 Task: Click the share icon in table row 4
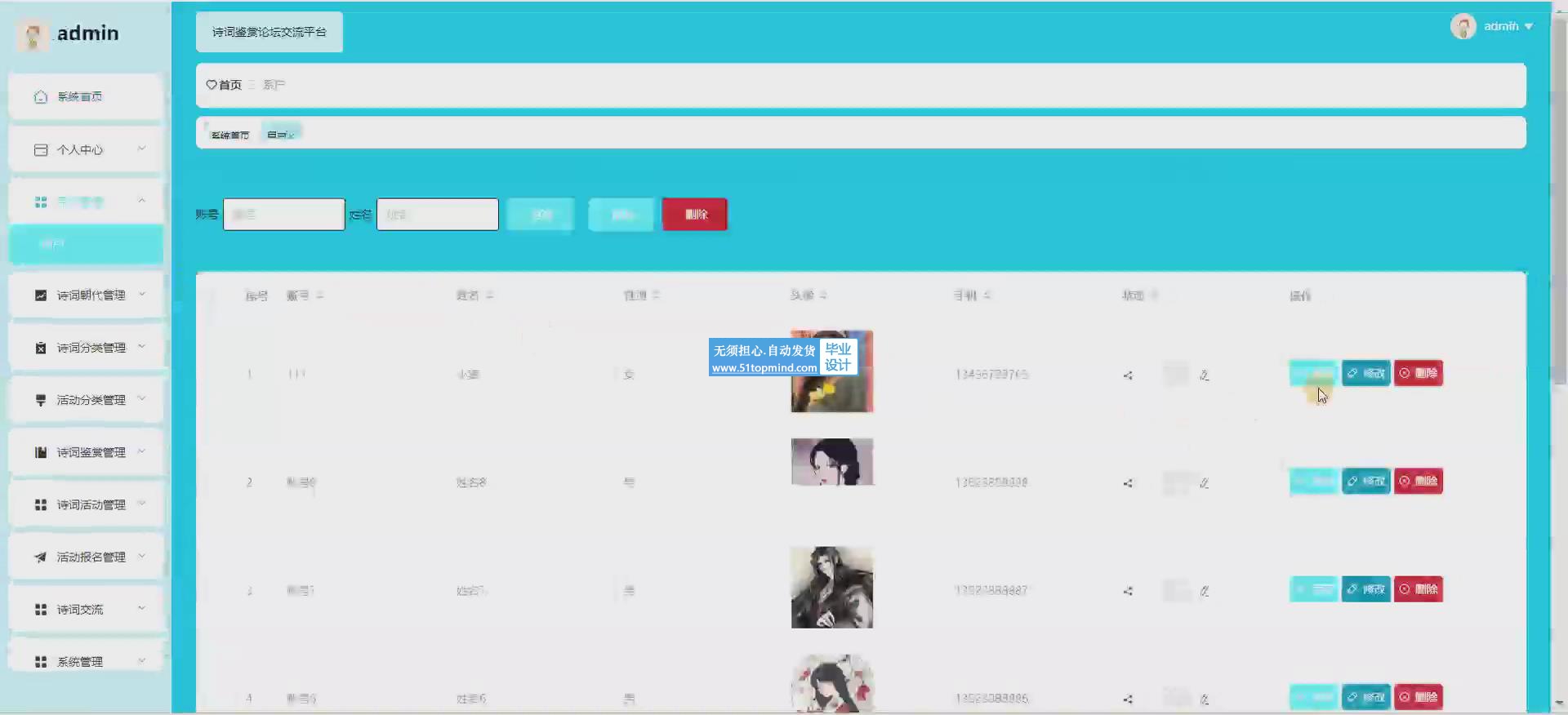(1128, 699)
